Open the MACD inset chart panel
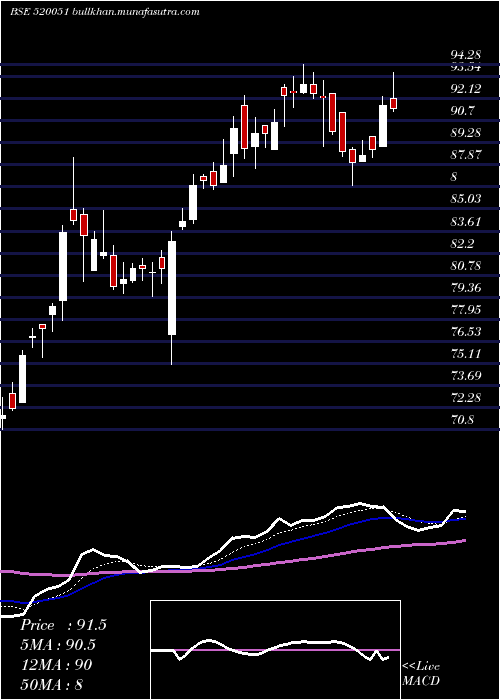 (275, 650)
